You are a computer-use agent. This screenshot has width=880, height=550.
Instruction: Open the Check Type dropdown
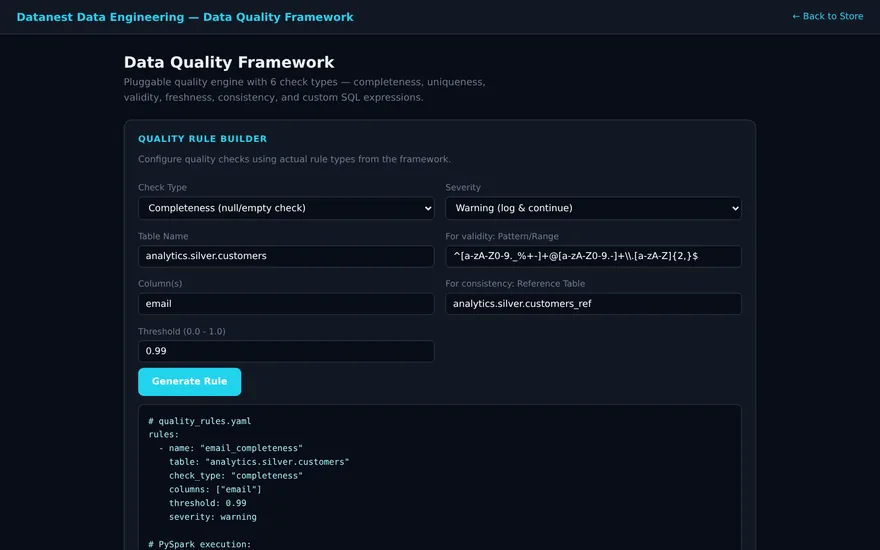[x=286, y=208]
